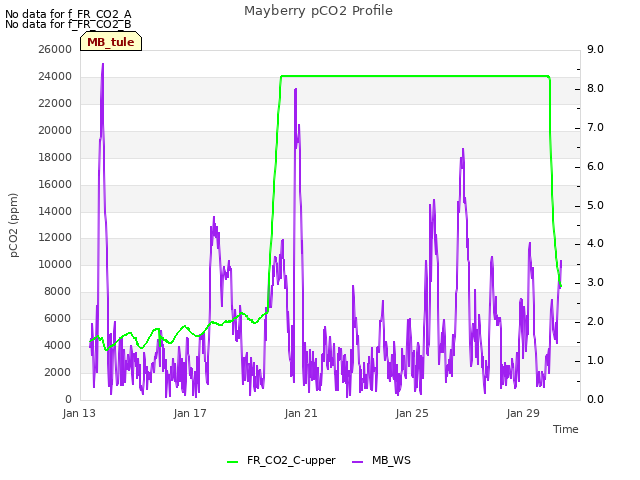The height and width of the screenshot is (480, 640).
Task: Select the 'No data for f_FR_CO2_B' message
Action: (x=68, y=24)
